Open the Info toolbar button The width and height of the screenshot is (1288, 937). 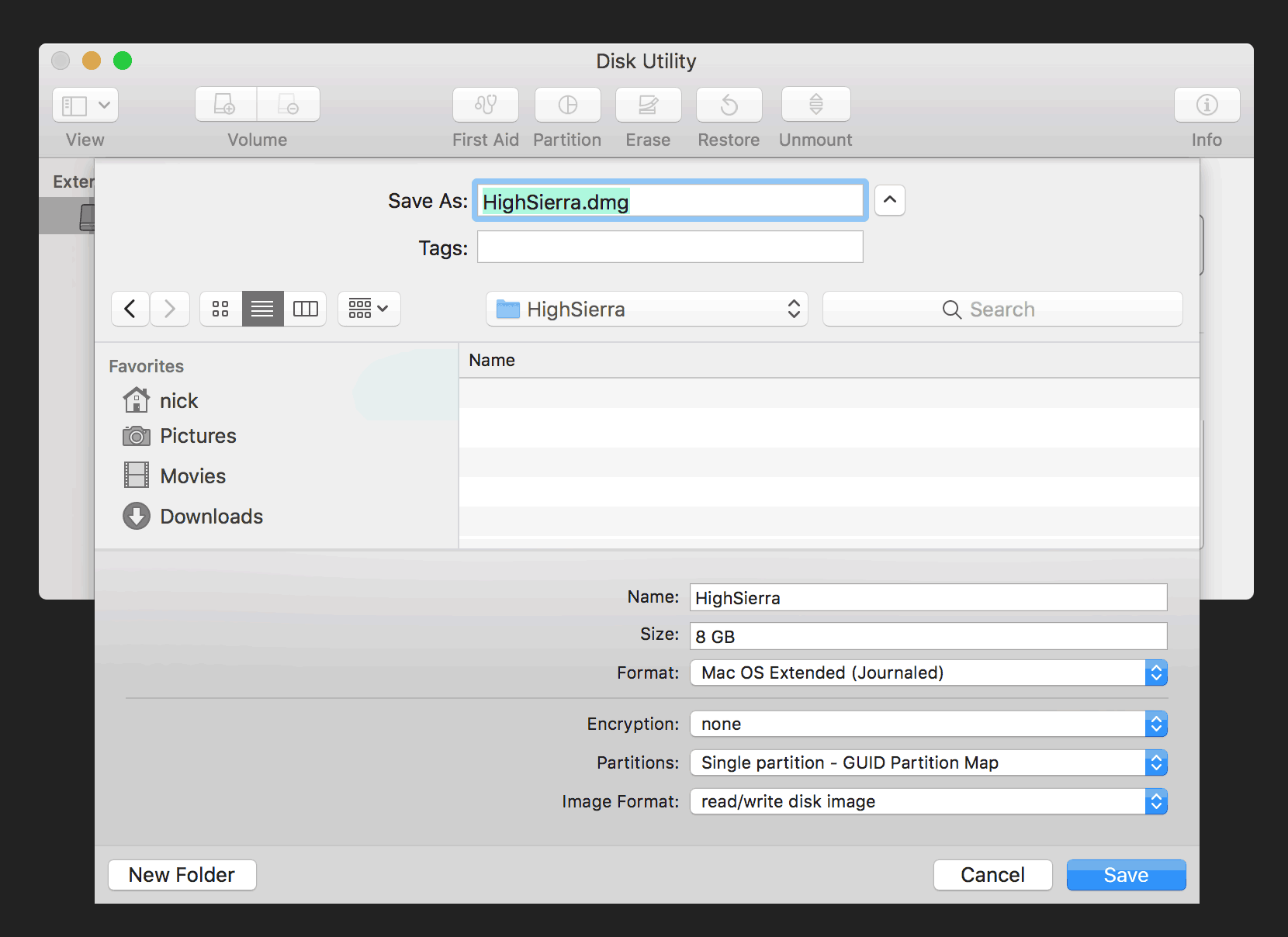tap(1207, 105)
